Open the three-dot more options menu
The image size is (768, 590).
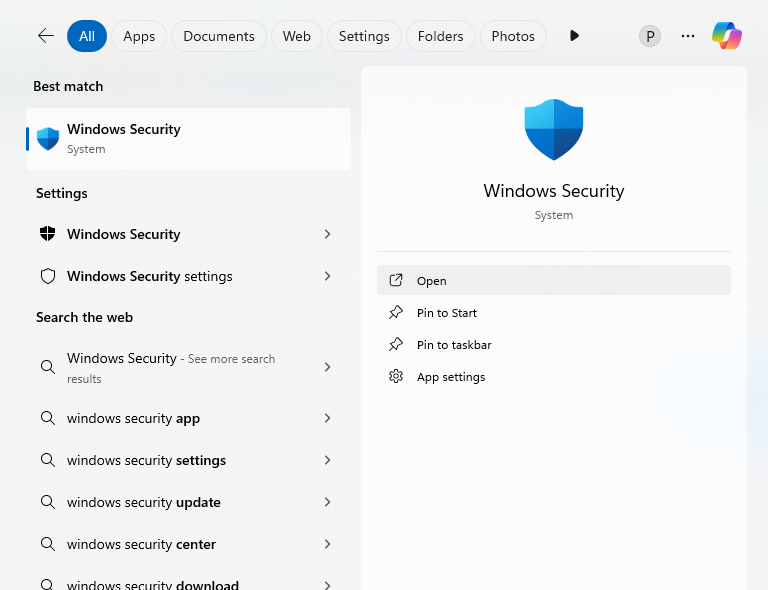coord(688,36)
